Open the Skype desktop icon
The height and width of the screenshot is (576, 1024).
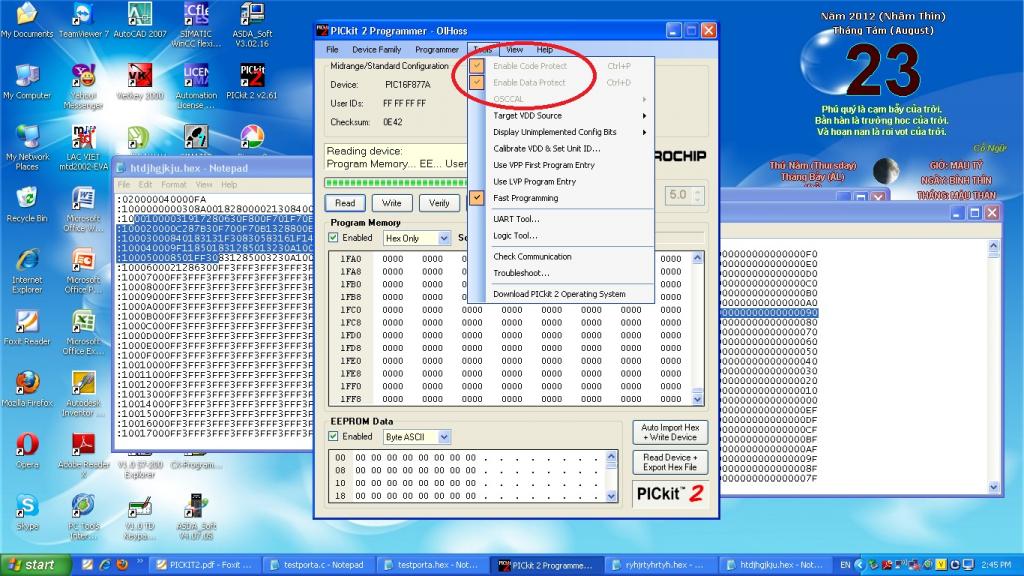27,507
